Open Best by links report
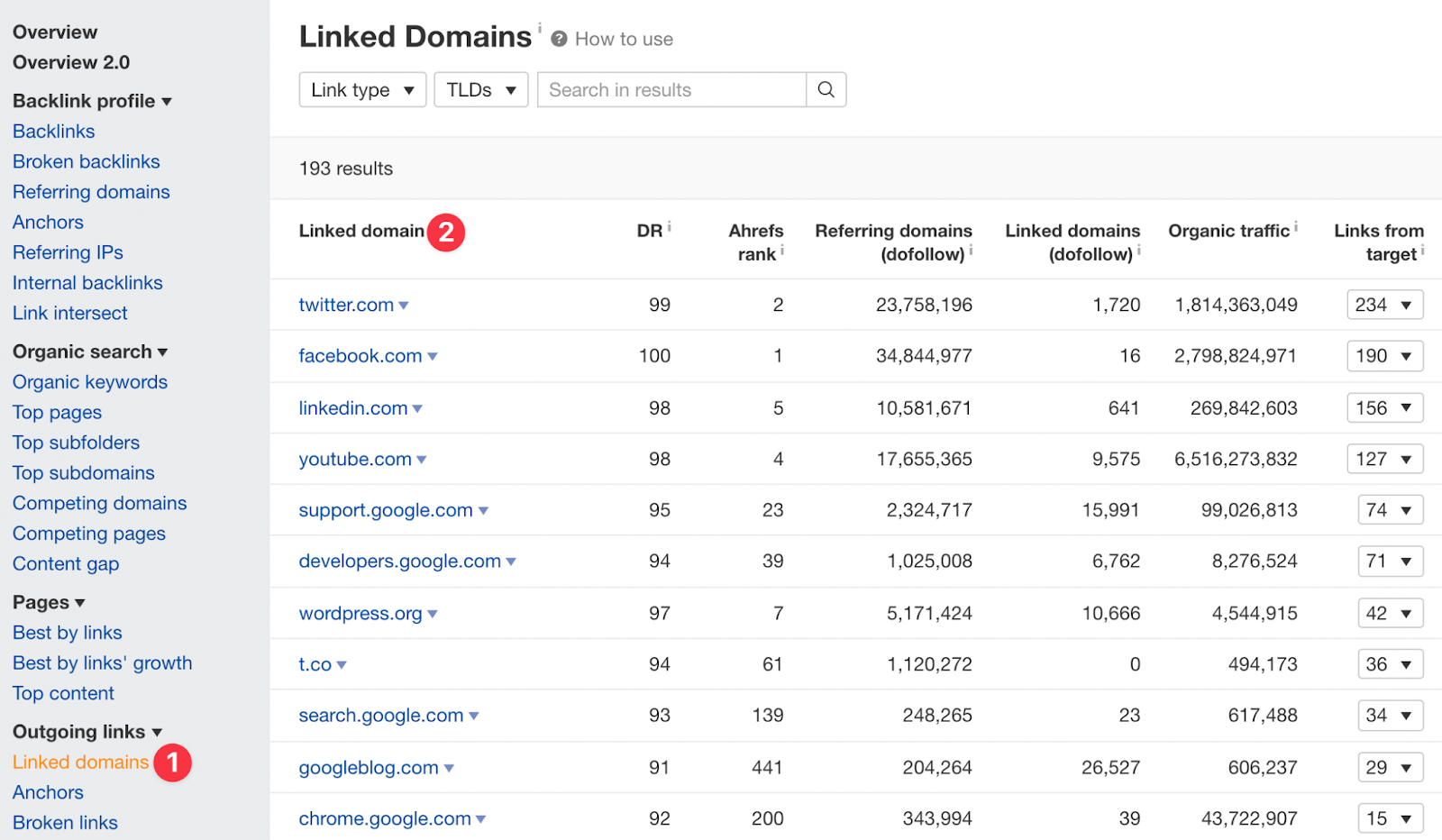The image size is (1442, 840). 68,633
